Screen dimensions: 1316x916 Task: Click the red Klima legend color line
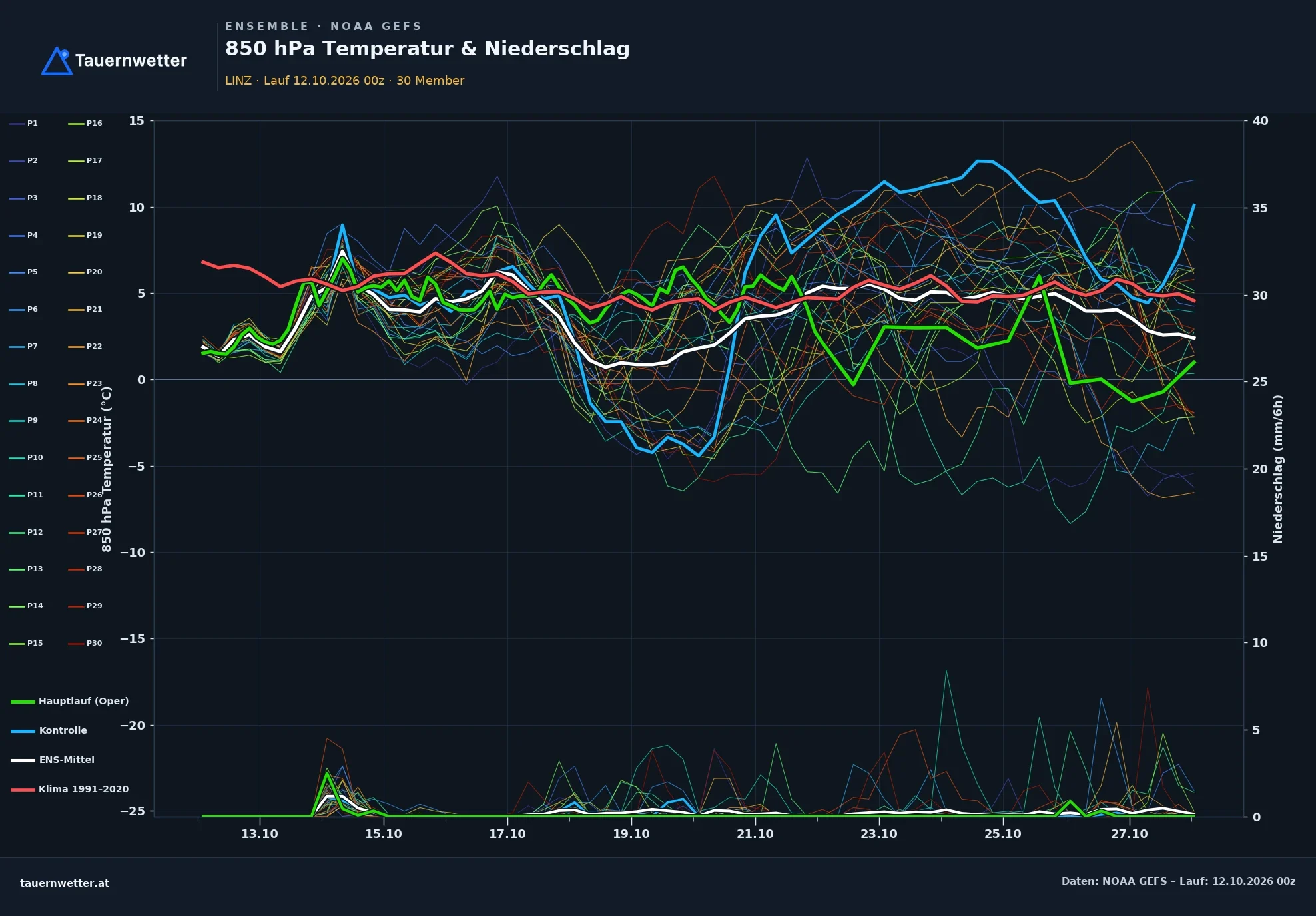pyautogui.click(x=23, y=790)
